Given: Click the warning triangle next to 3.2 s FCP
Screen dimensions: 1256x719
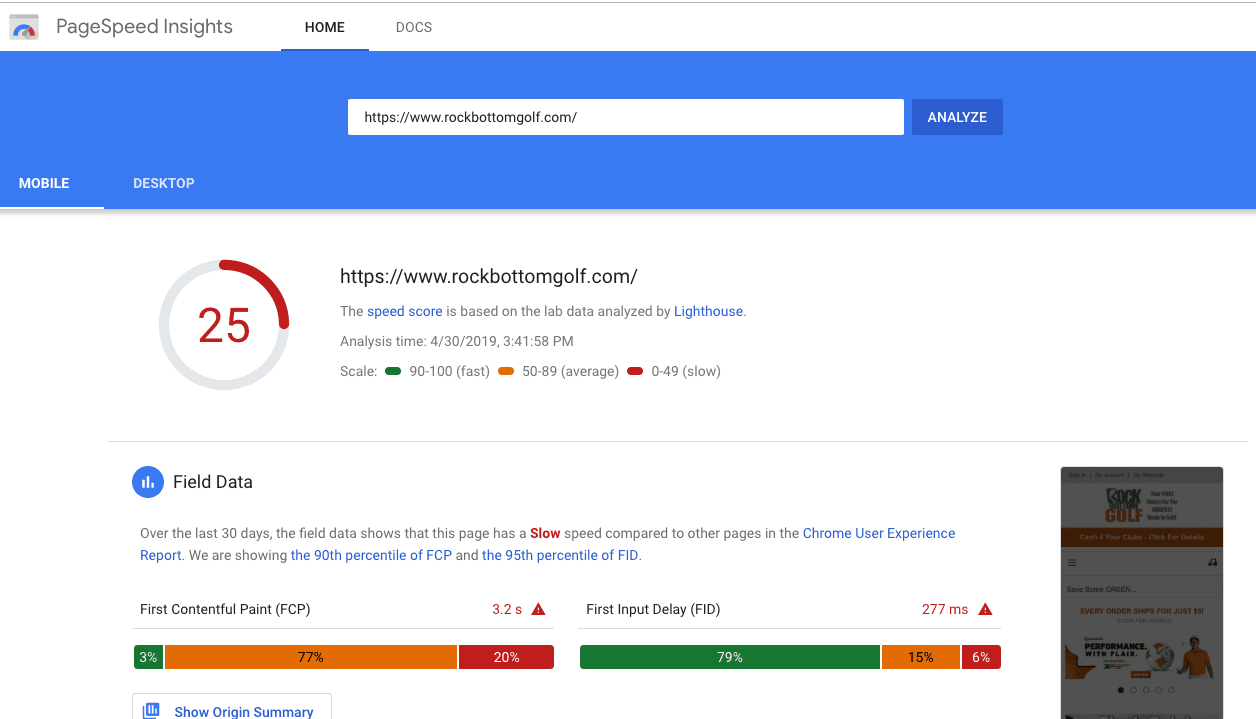Looking at the screenshot, I should pos(539,608).
